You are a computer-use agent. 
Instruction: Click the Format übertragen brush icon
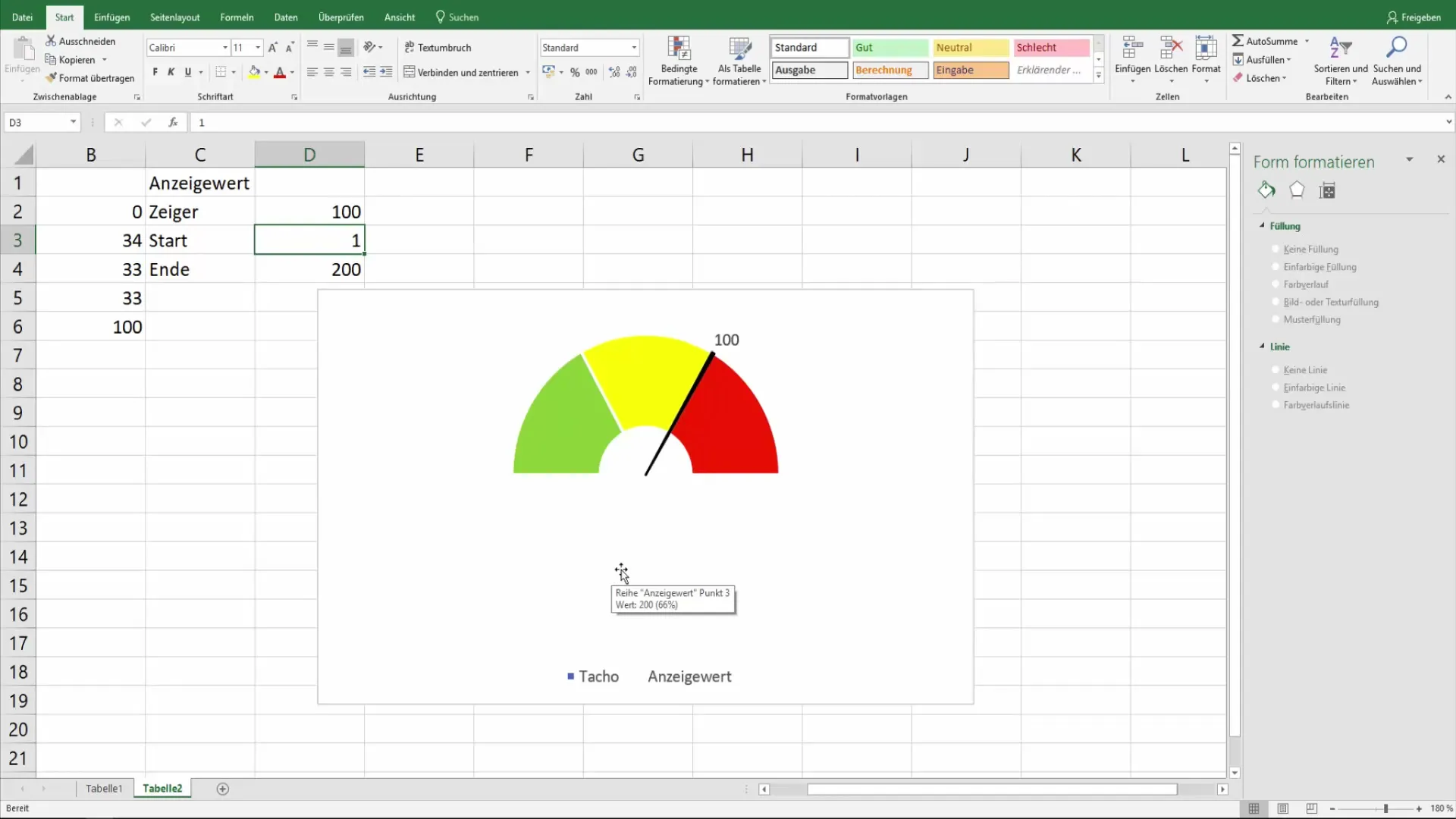[x=51, y=77]
